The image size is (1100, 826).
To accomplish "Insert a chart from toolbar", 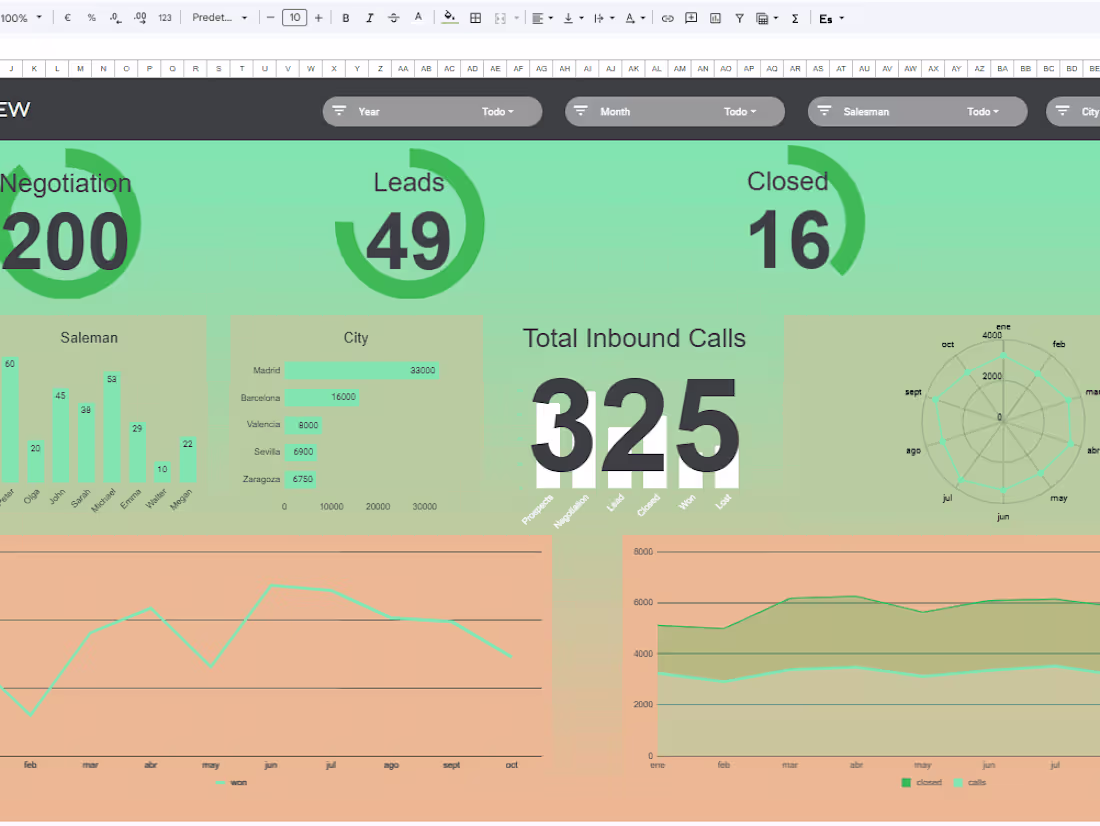I will (x=716, y=18).
